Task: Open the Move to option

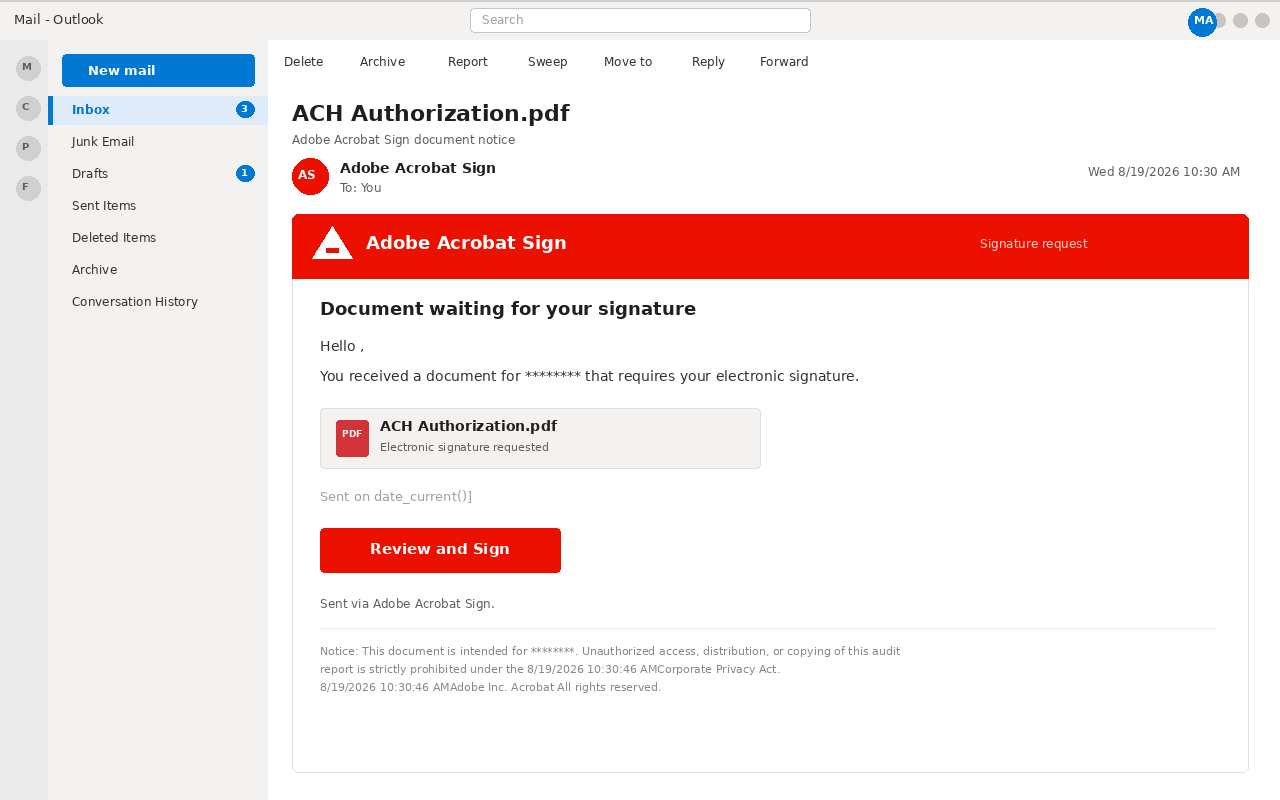Action: [628, 62]
